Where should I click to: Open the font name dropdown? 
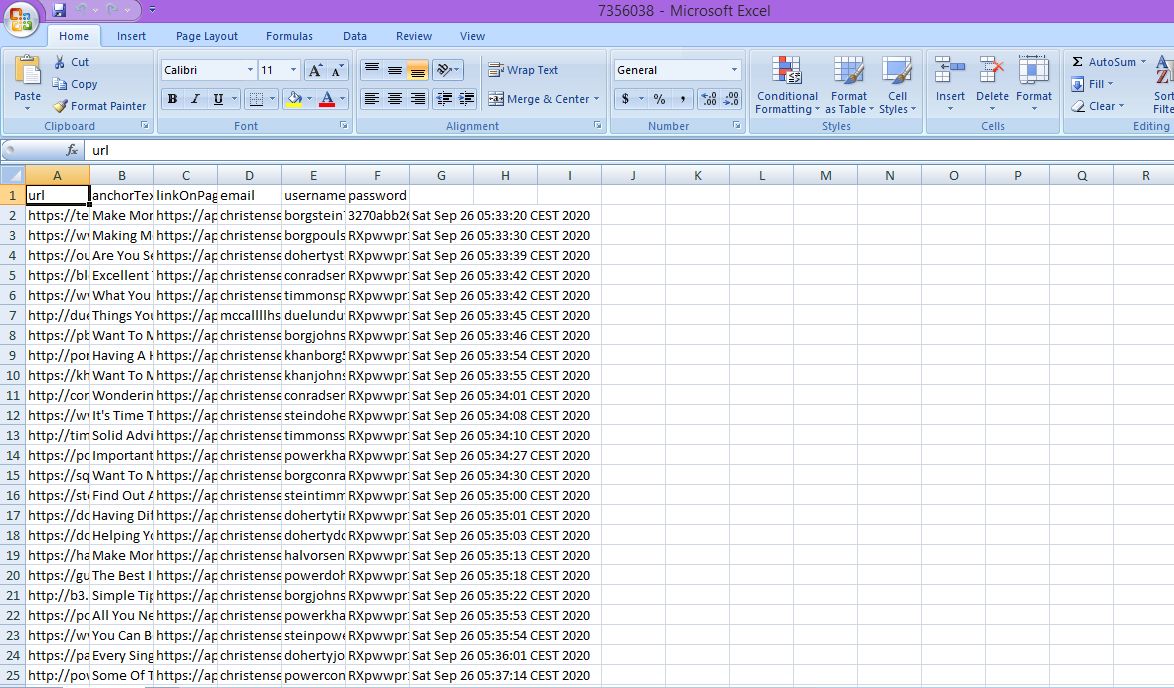coord(248,69)
